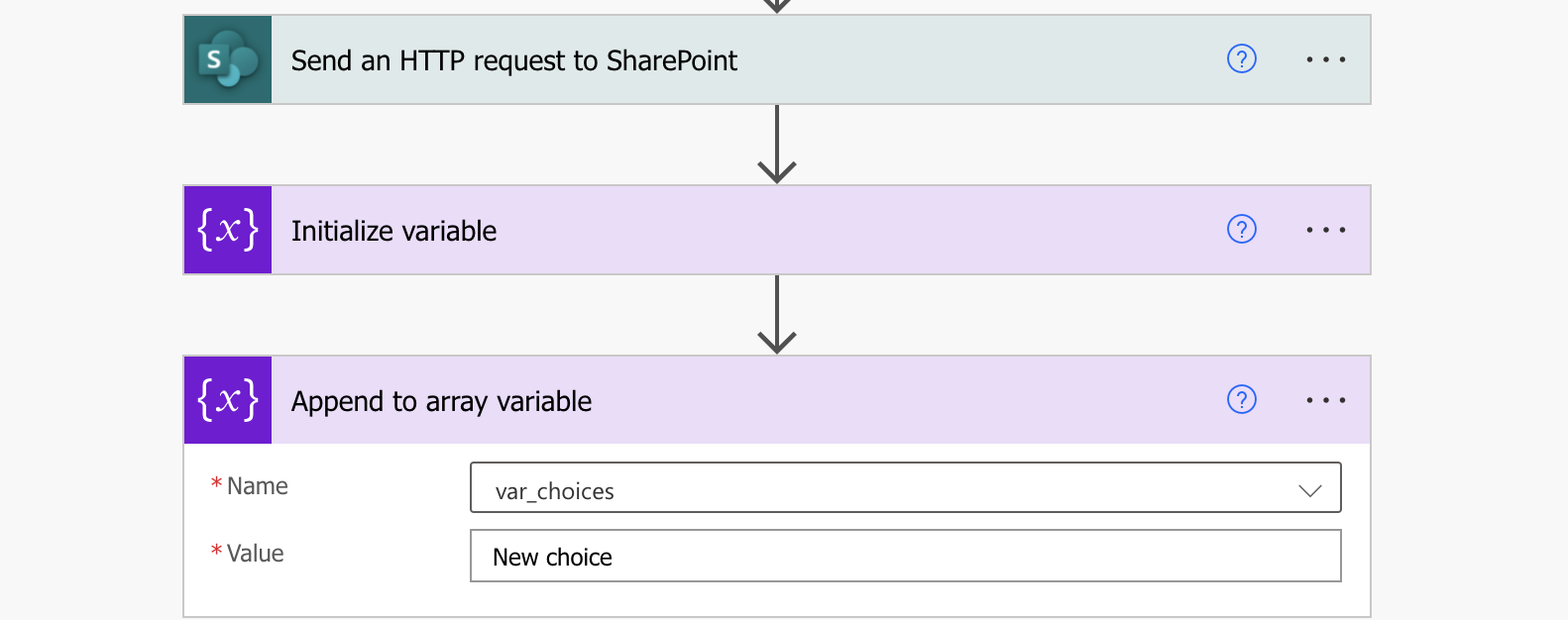Click the Append to array variable icon
Screen dimensions: 1568x620
click(228, 400)
